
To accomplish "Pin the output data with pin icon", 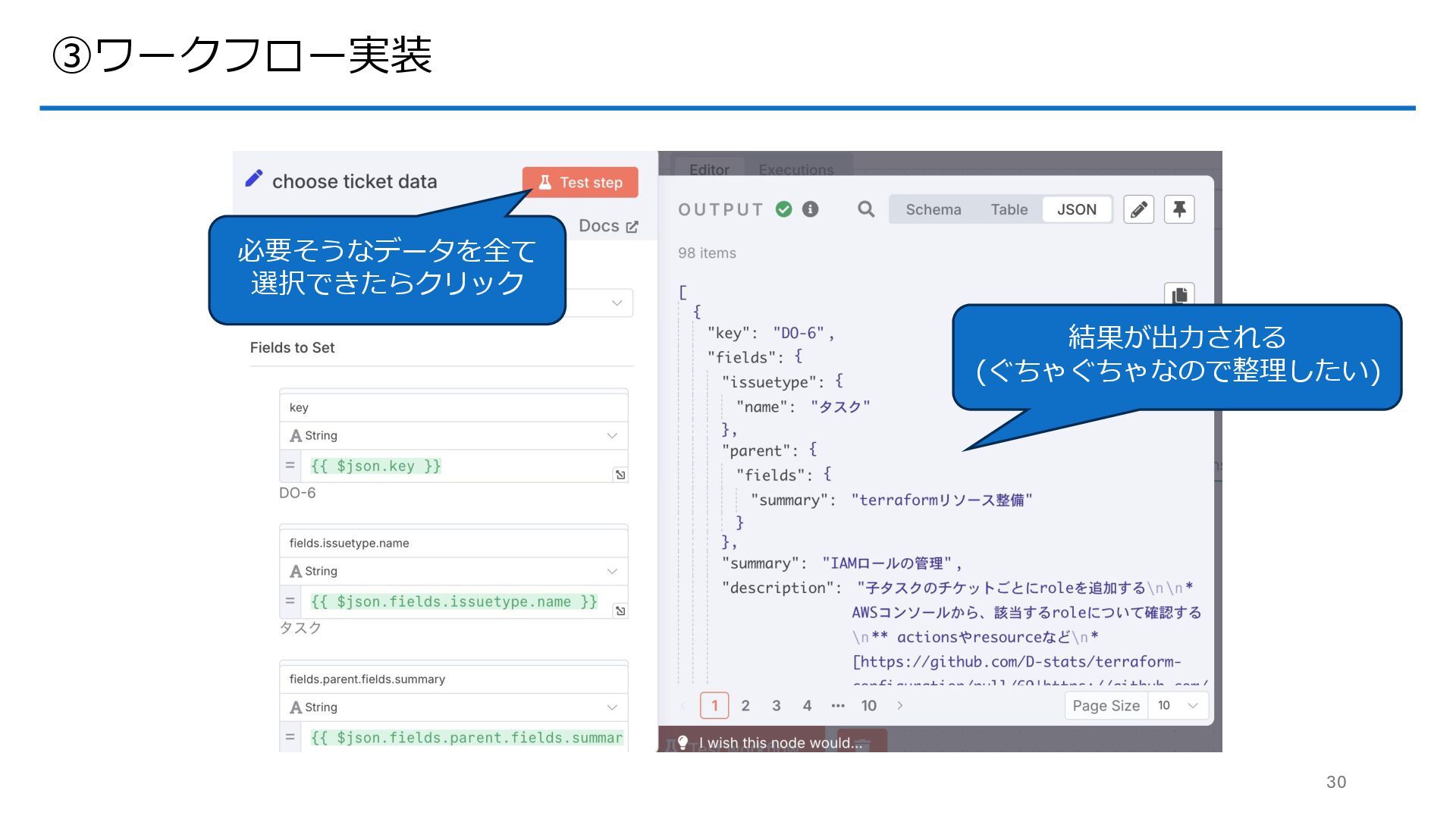I will pos(1179,209).
